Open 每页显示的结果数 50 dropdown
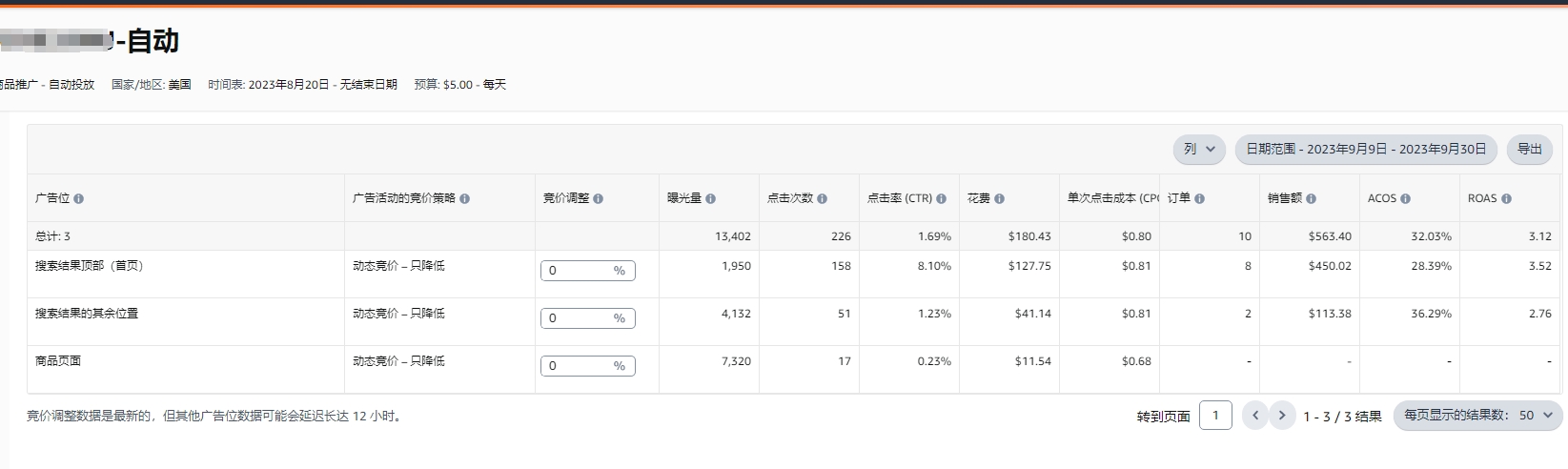 [x=1479, y=416]
